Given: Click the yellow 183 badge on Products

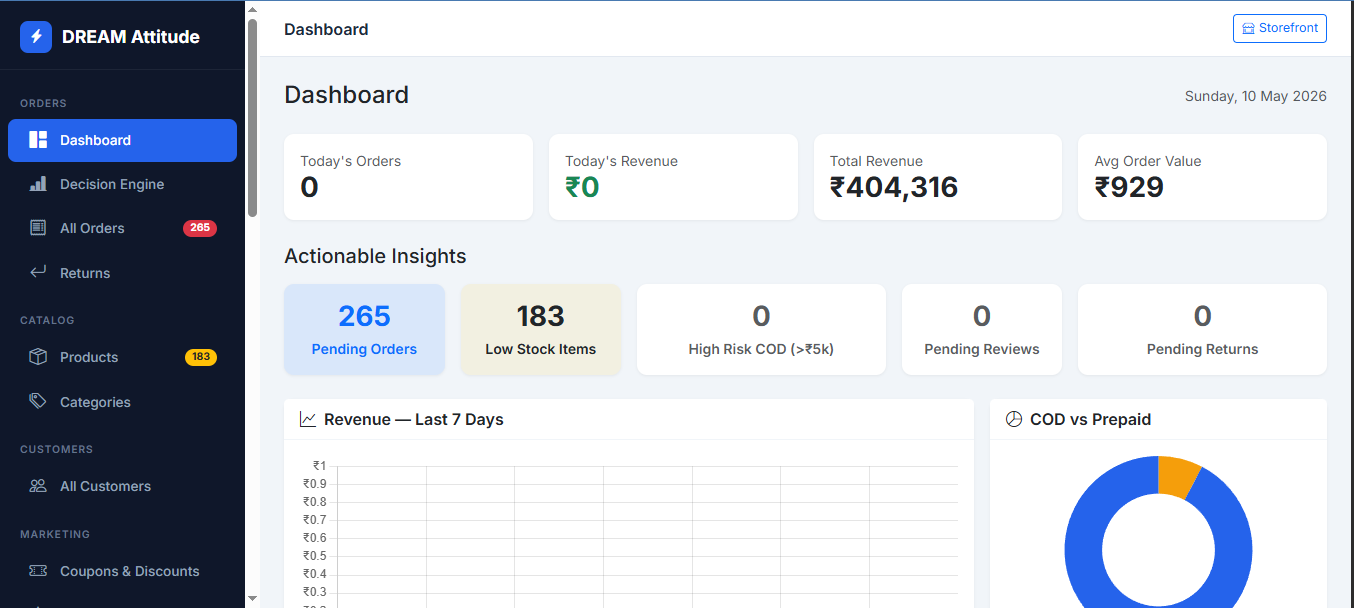Looking at the screenshot, I should pos(201,357).
